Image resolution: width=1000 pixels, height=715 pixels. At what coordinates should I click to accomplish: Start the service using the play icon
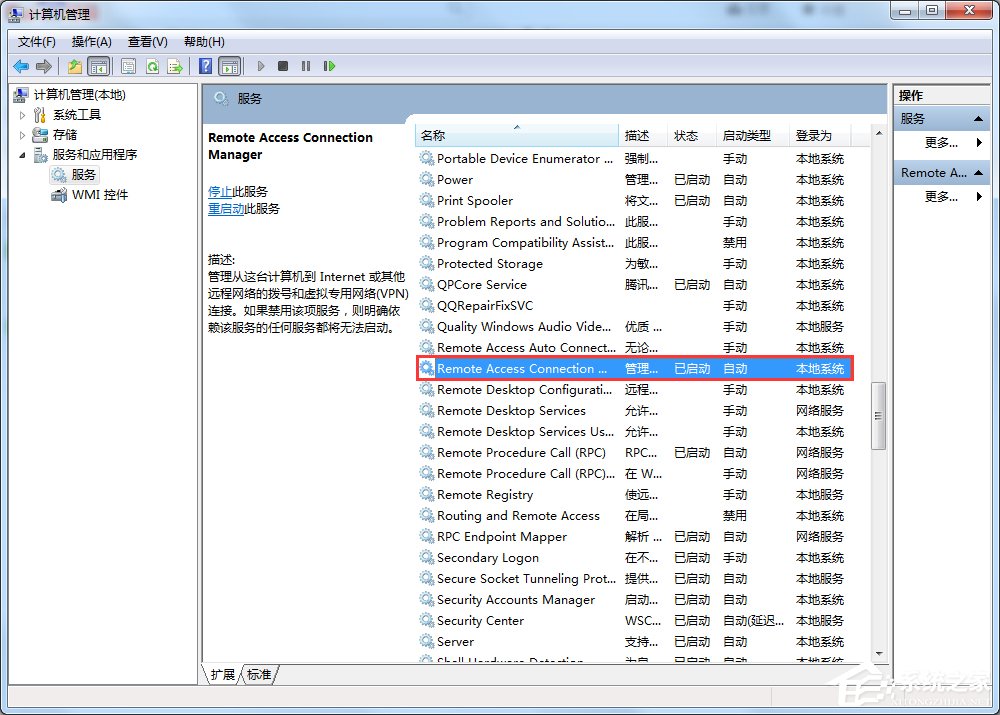260,66
